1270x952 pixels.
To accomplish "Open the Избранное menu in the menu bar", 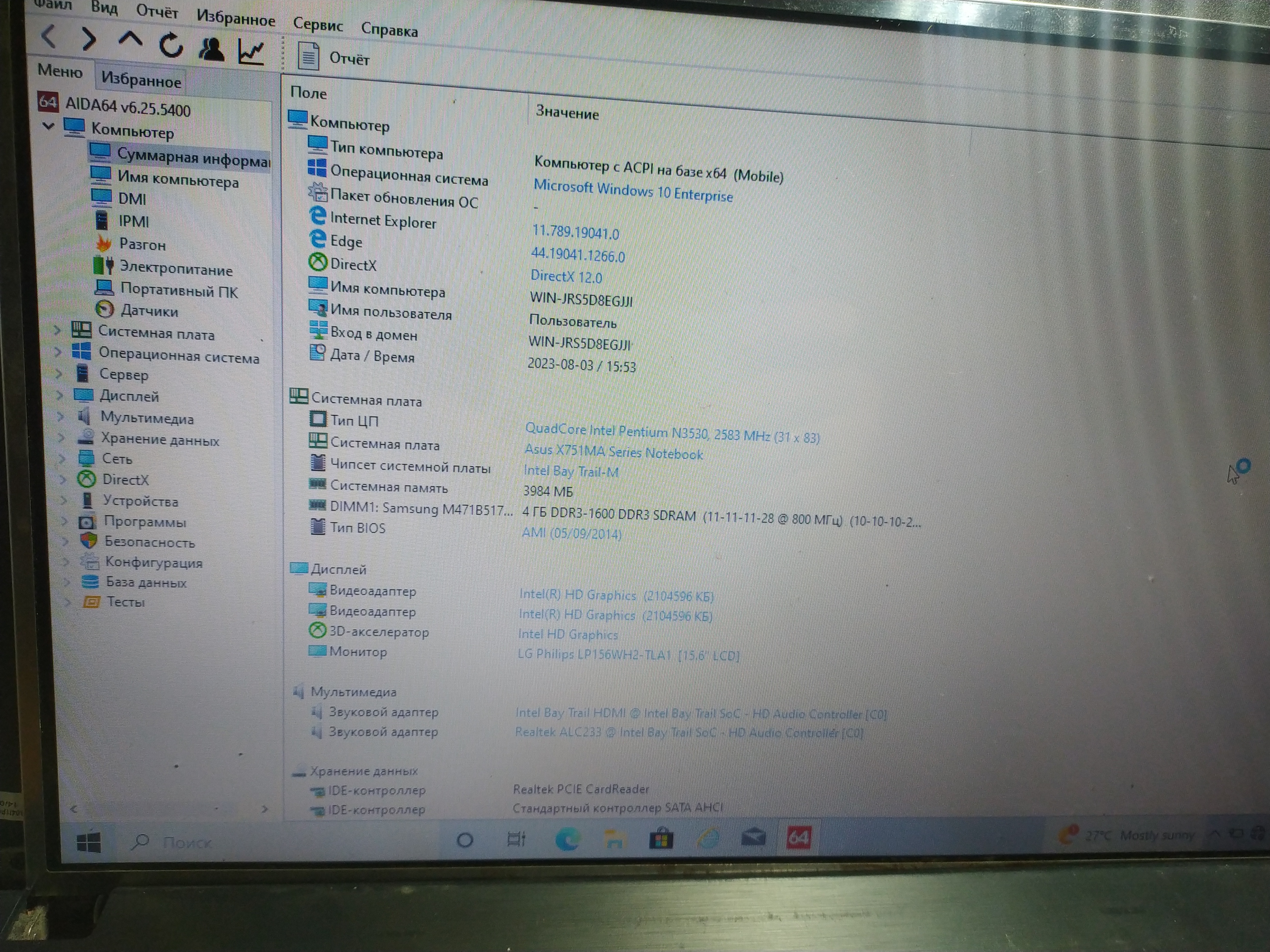I will 235,18.
